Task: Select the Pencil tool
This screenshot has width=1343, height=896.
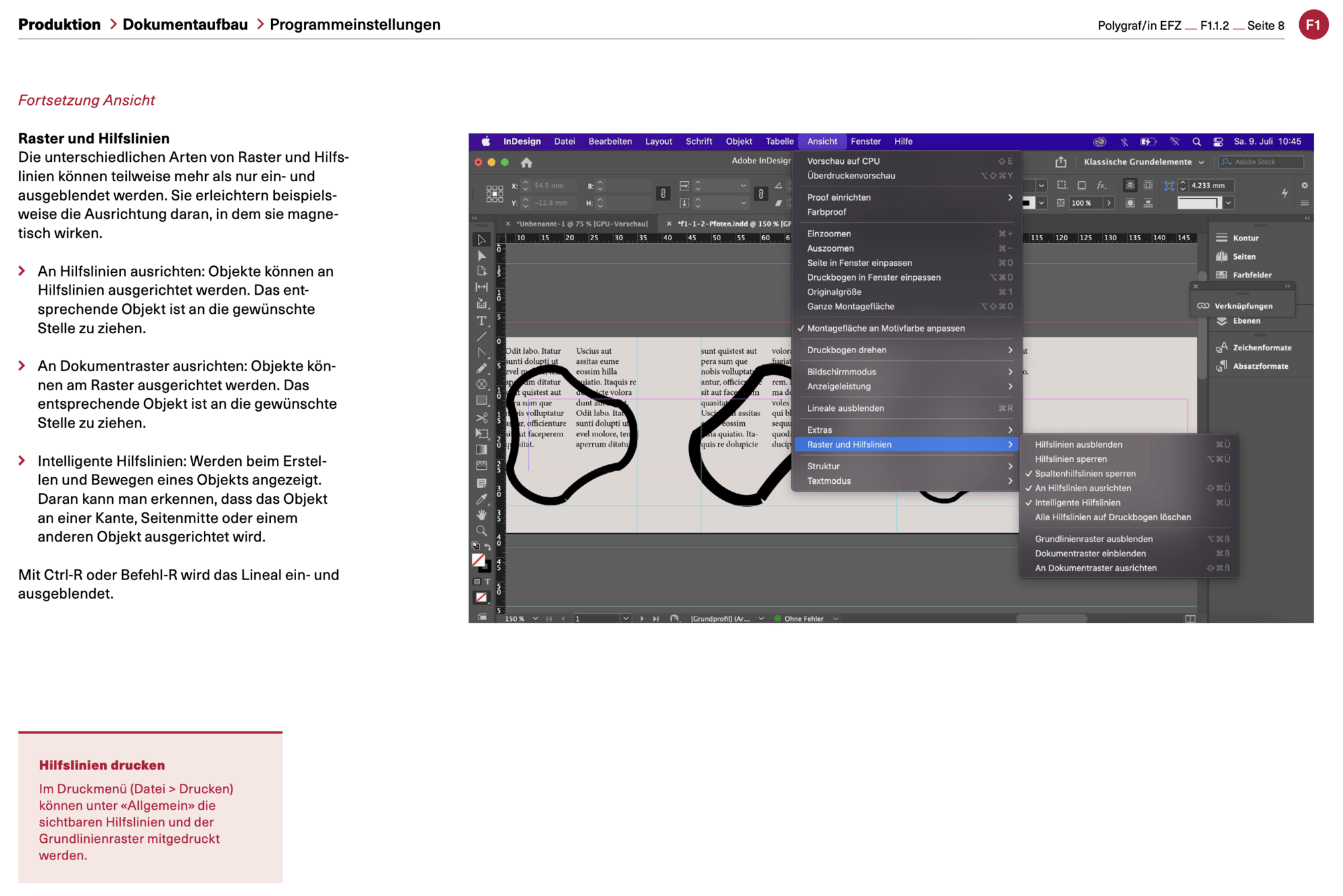Action: [x=482, y=369]
